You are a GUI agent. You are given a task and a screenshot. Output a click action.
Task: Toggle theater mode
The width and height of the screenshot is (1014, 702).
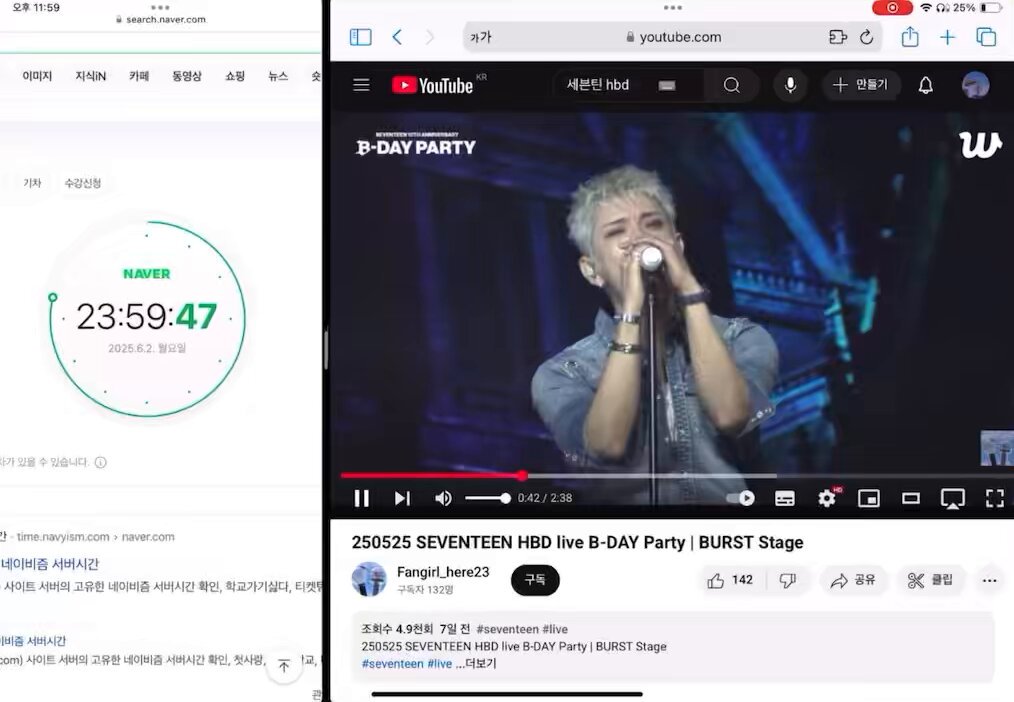point(911,498)
